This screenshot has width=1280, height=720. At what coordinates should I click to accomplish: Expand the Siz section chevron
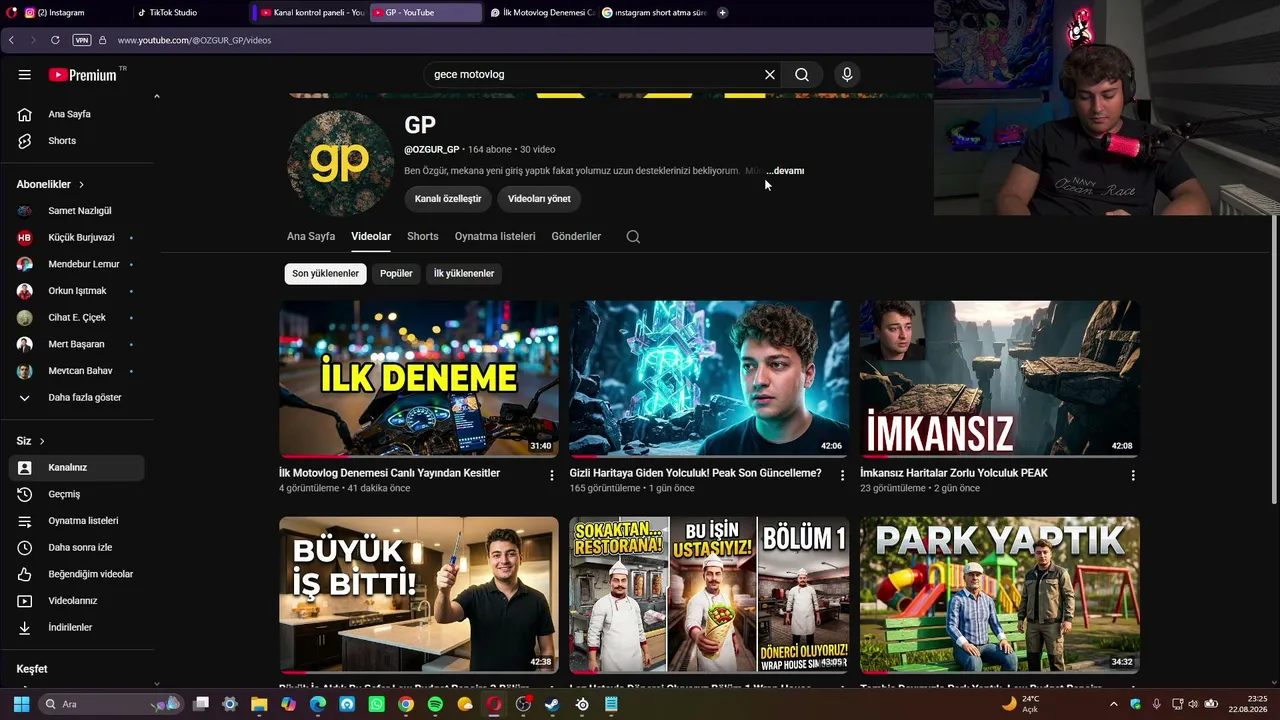click(42, 441)
